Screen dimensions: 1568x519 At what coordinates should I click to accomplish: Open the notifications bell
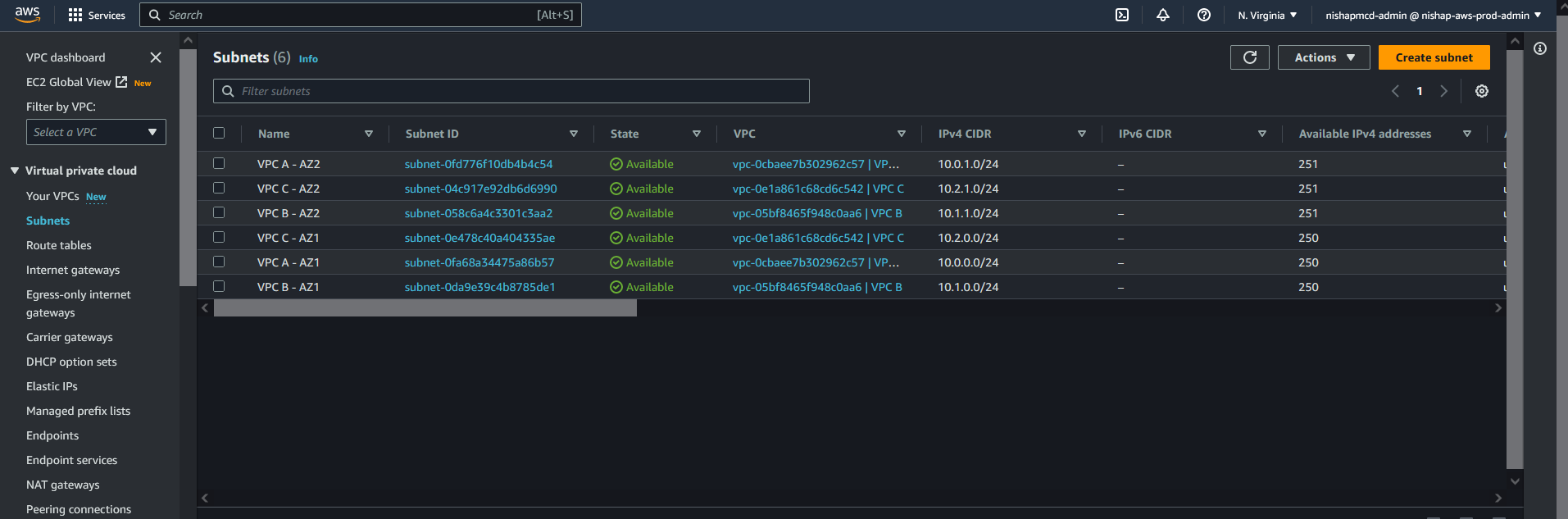pos(1162,15)
